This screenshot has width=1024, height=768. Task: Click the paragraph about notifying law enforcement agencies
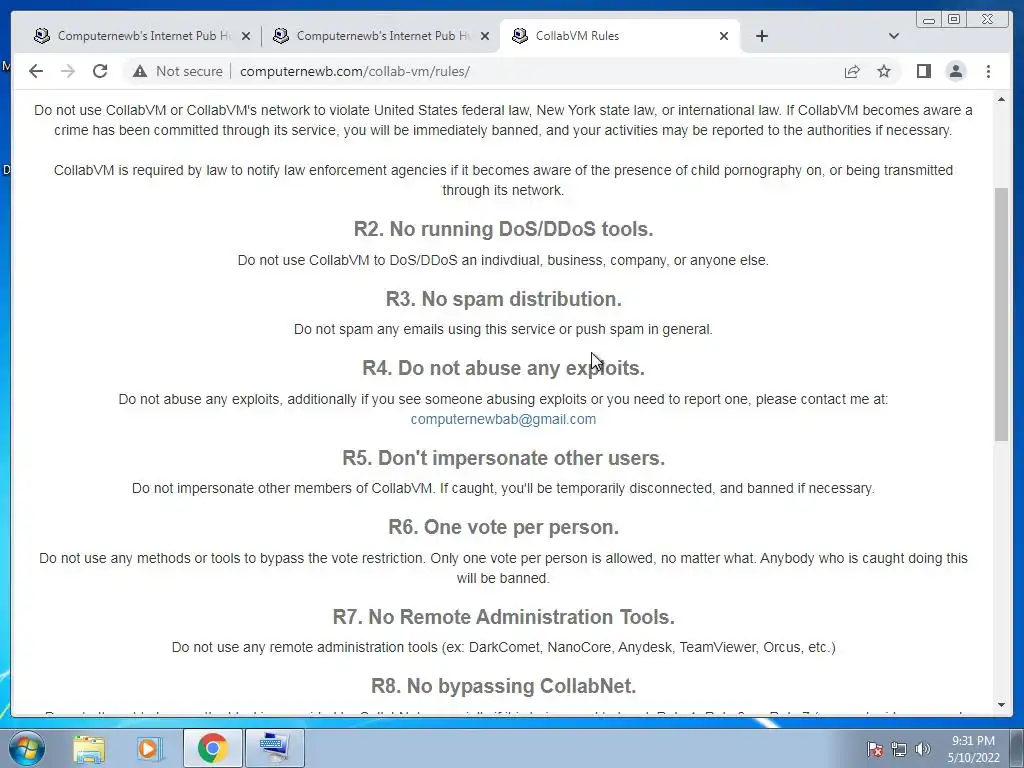point(503,180)
